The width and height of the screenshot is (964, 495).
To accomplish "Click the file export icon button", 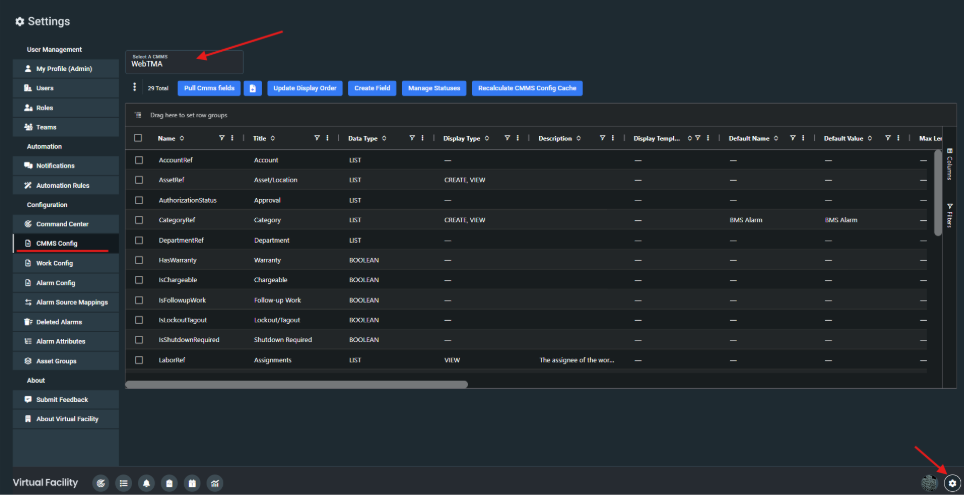I will coord(253,88).
